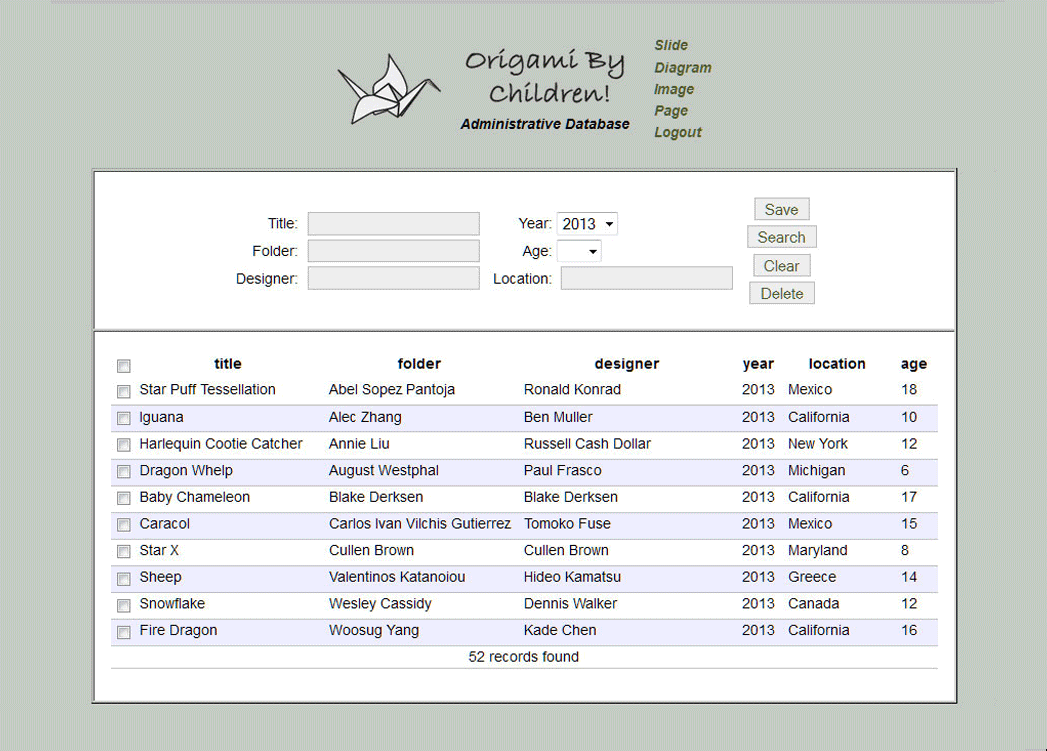Select the Dragon Whelp row checkbox
The height and width of the screenshot is (751, 1047).
(x=124, y=472)
